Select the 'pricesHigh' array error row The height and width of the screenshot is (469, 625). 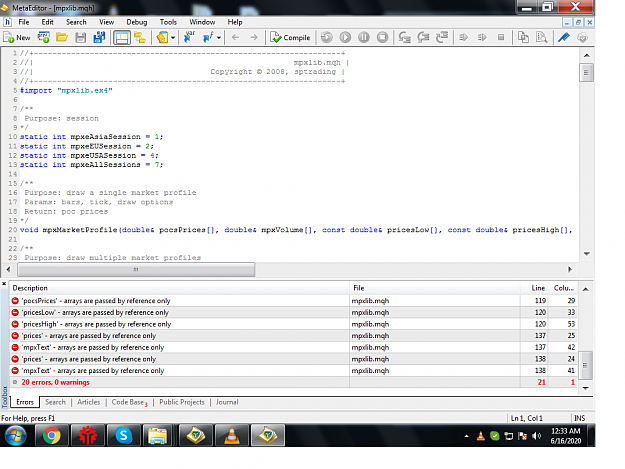(x=294, y=324)
